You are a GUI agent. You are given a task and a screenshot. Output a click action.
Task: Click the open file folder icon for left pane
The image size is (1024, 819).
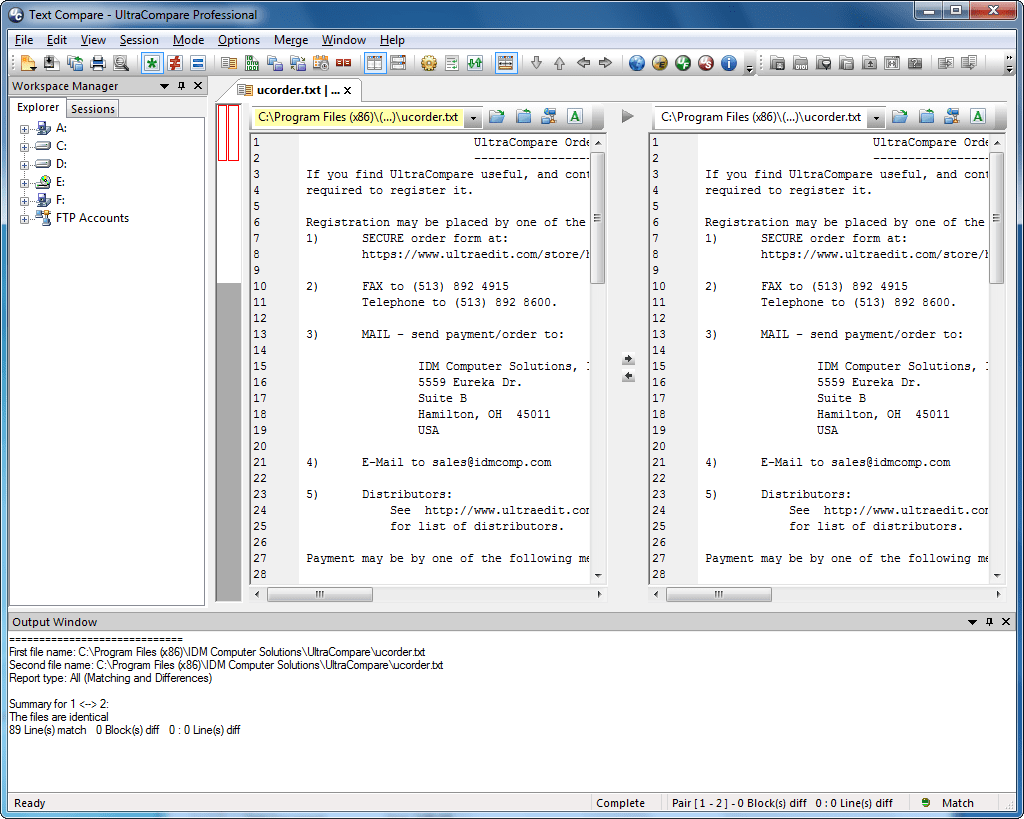pos(496,117)
